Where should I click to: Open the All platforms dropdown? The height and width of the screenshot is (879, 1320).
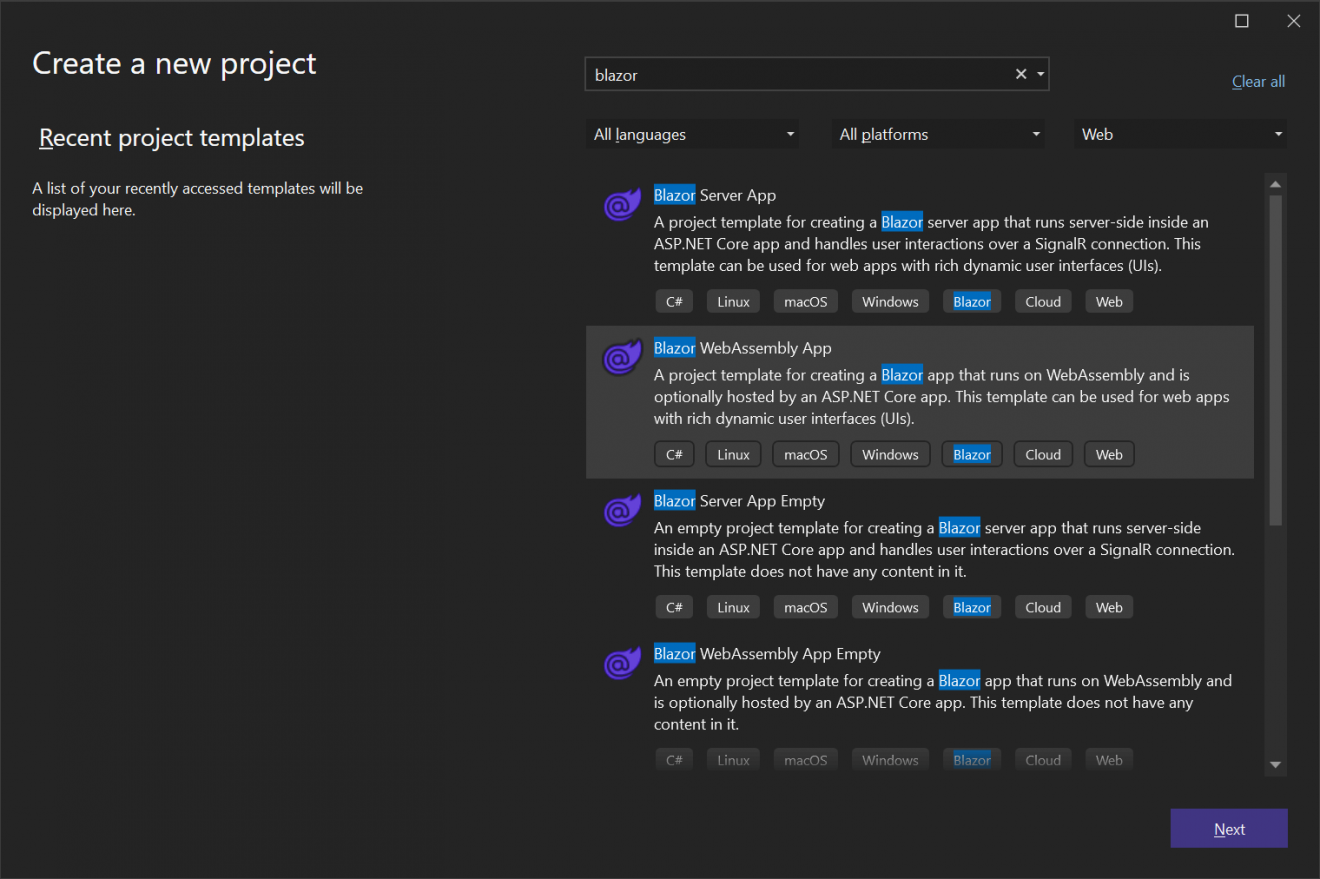938,133
